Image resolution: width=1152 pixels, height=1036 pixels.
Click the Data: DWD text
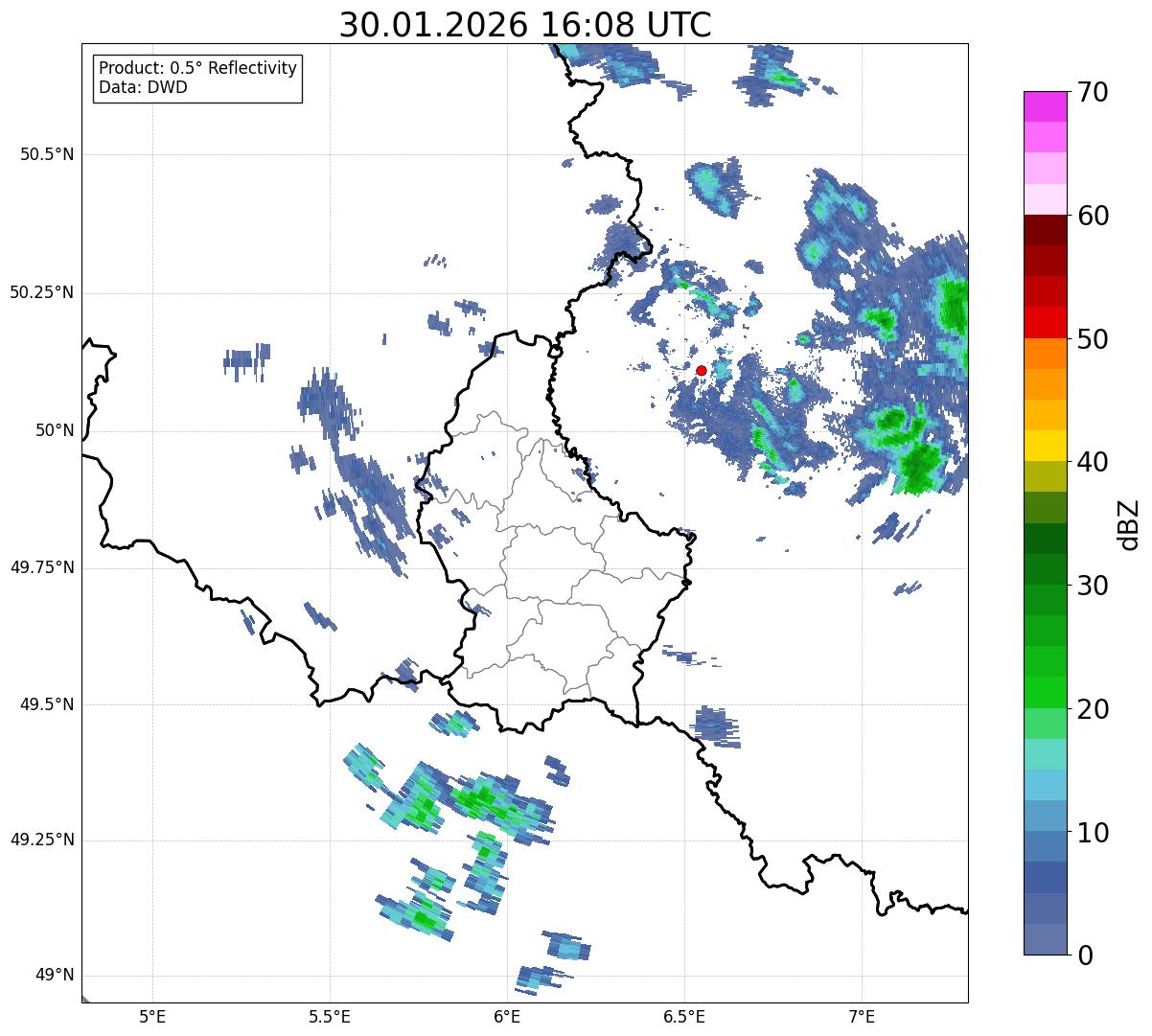tap(144, 87)
